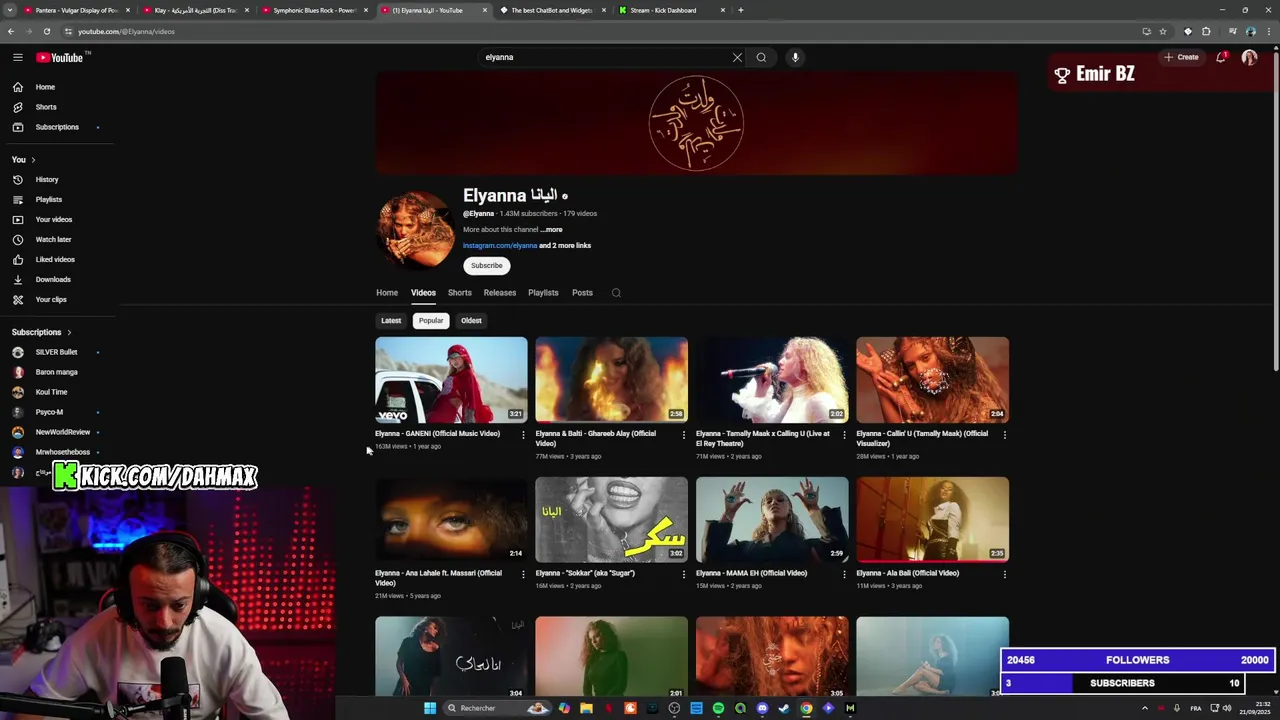Viewport: 1280px width, 720px height.
Task: Search within the channel using the tab-bar magnifier
Action: pyautogui.click(x=616, y=293)
